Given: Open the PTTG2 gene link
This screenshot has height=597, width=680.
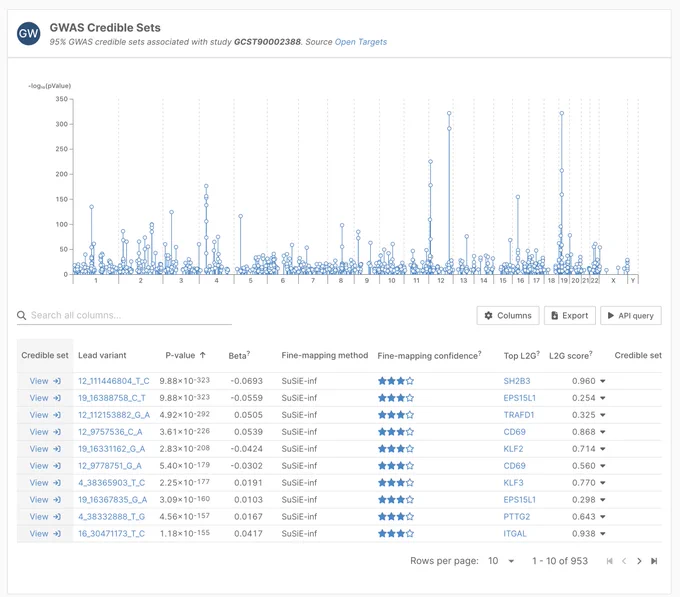Looking at the screenshot, I should click(x=517, y=516).
